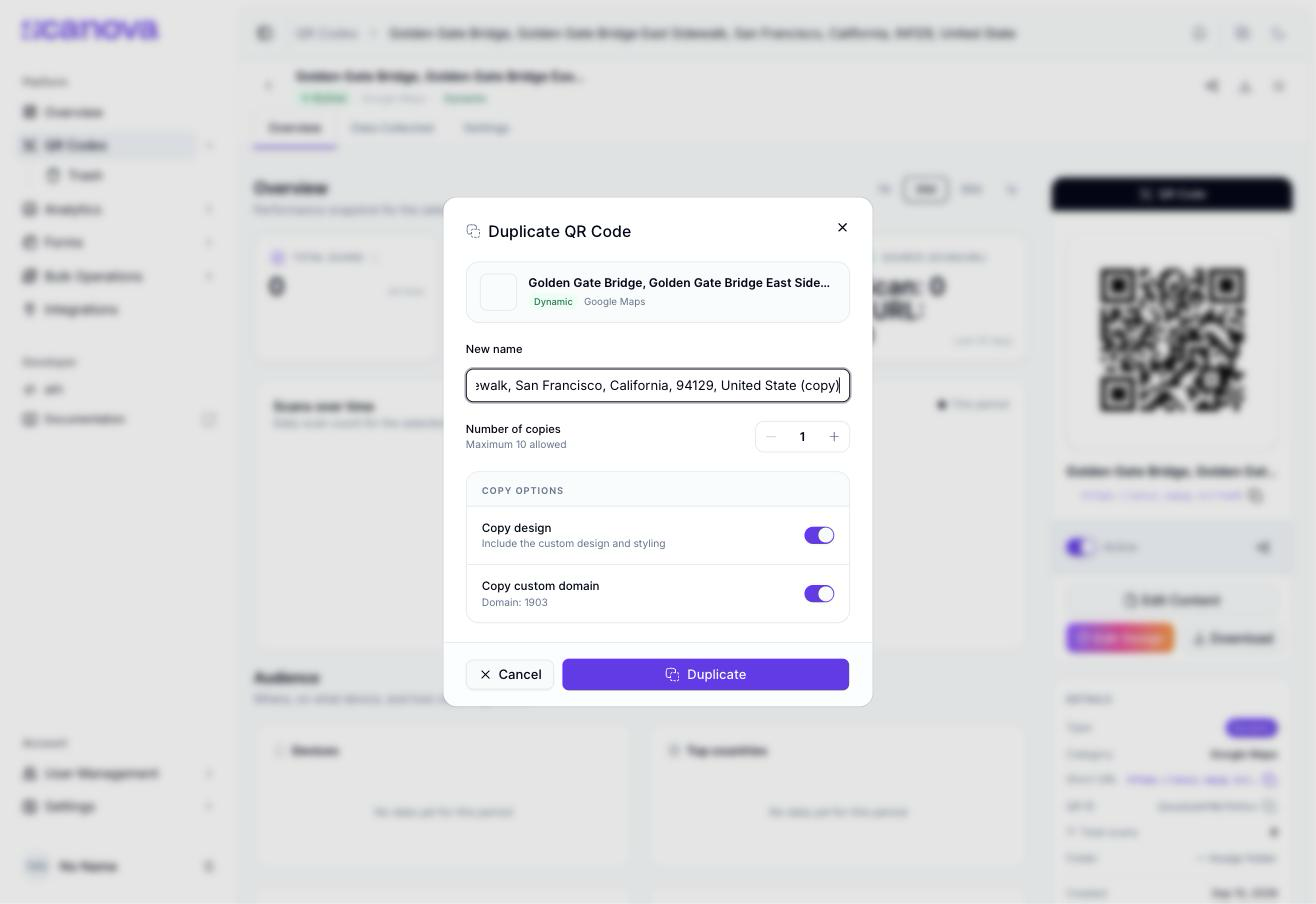The height and width of the screenshot is (904, 1316).
Task: Expand Bulk Operations in the sidebar
Action: pos(209,277)
